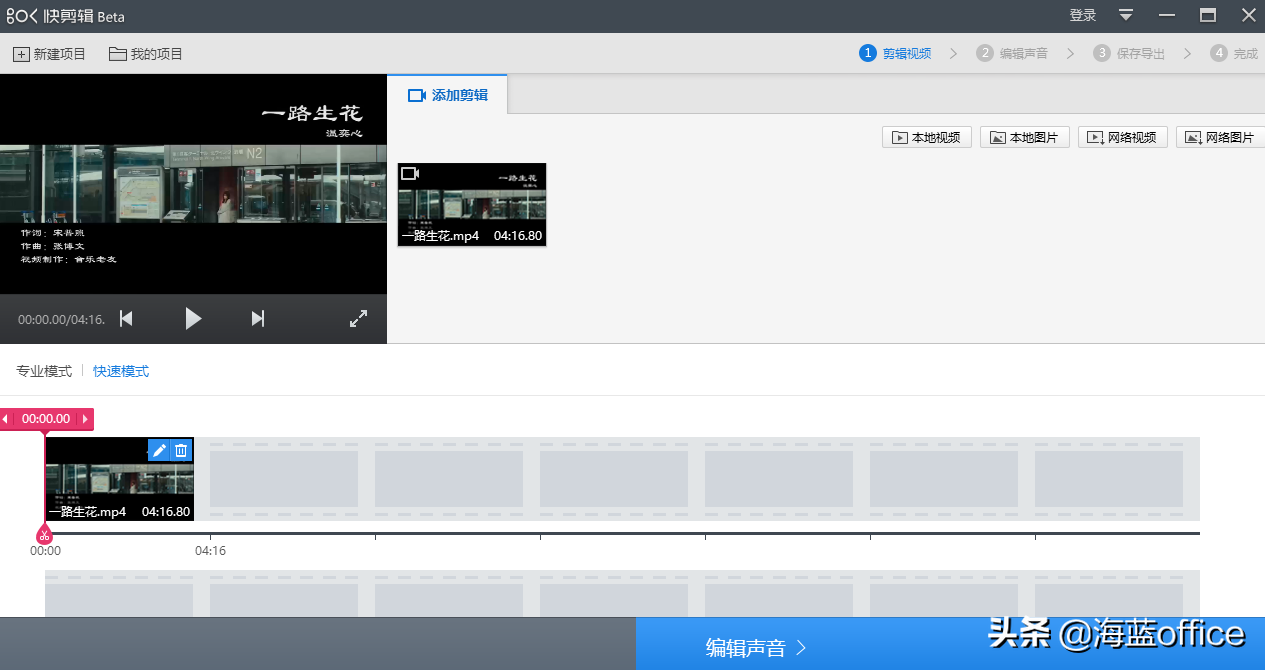Image resolution: width=1265 pixels, height=670 pixels.
Task: Create a 新建项目 new project
Action: coord(49,54)
